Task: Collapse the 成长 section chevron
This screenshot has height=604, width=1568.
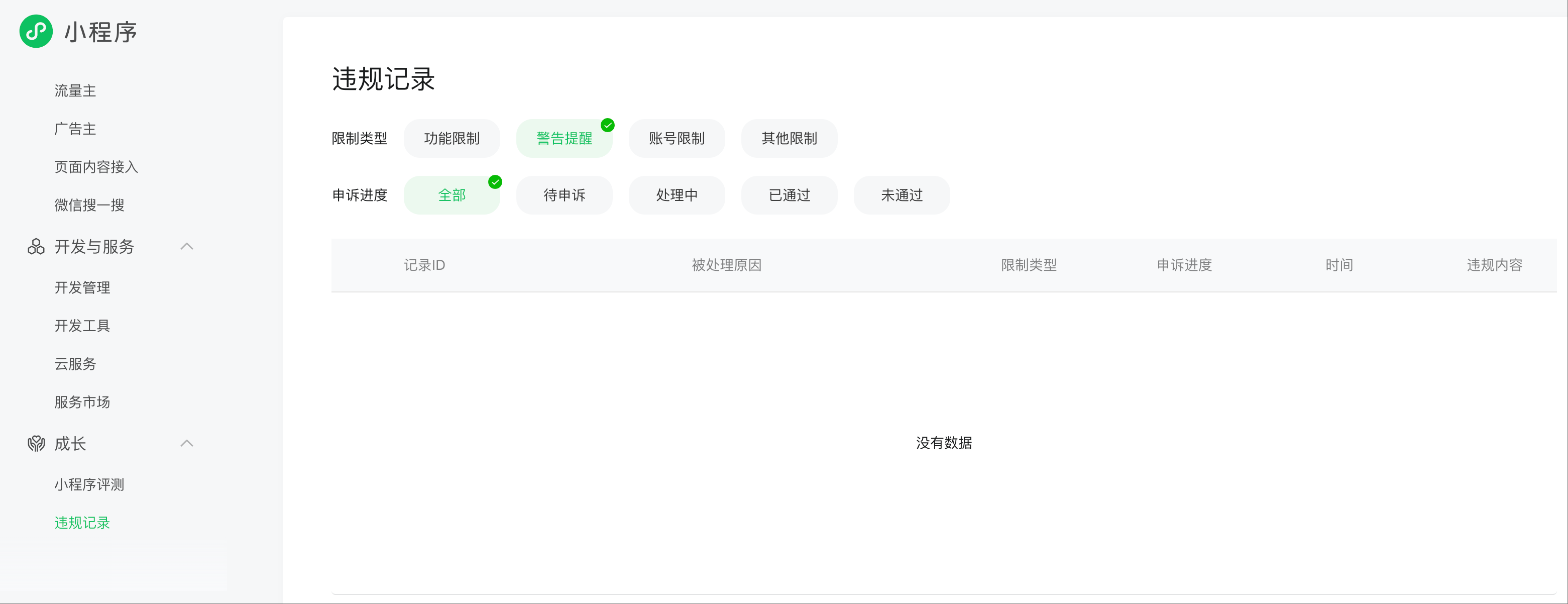Action: click(187, 443)
